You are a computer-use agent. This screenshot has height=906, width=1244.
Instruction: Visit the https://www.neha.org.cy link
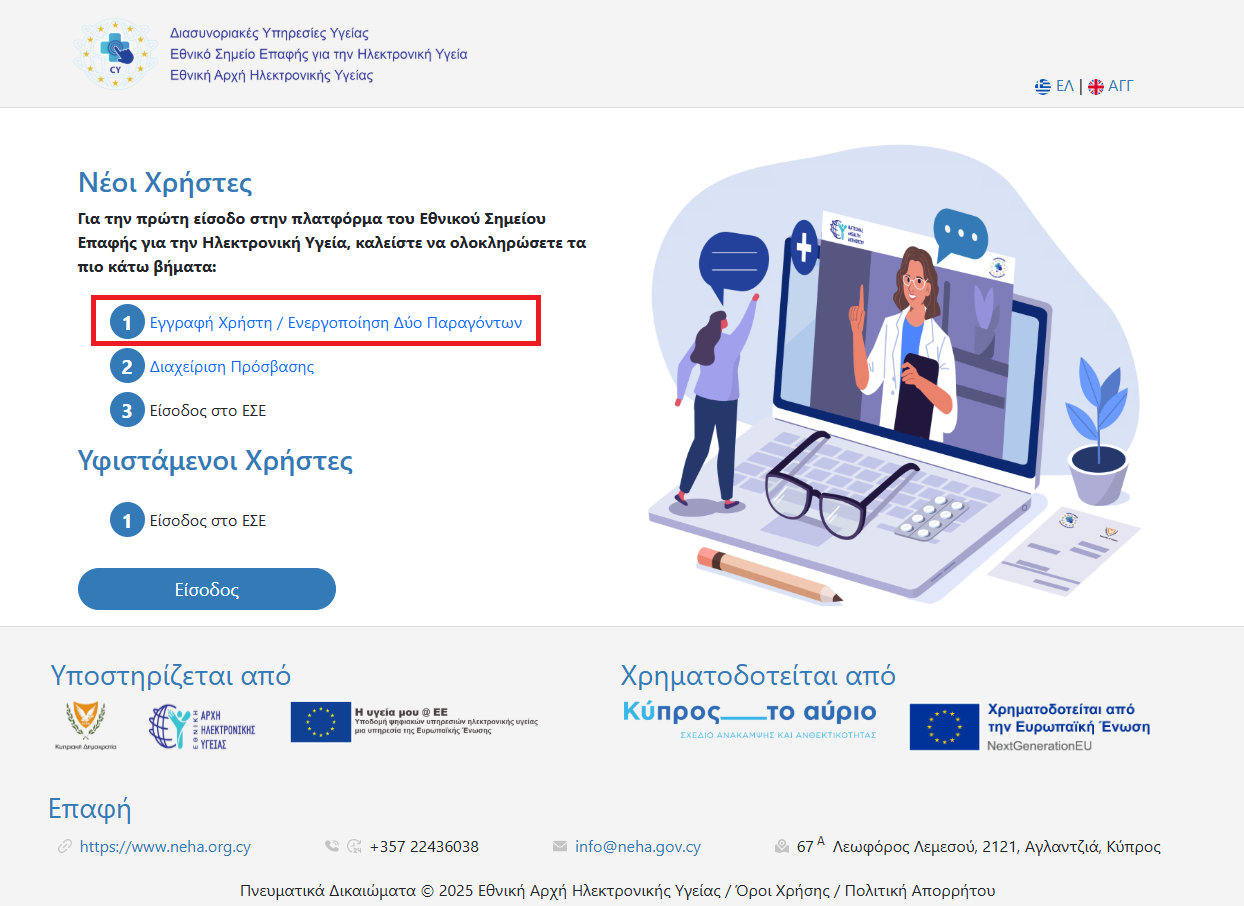pyautogui.click(x=165, y=847)
